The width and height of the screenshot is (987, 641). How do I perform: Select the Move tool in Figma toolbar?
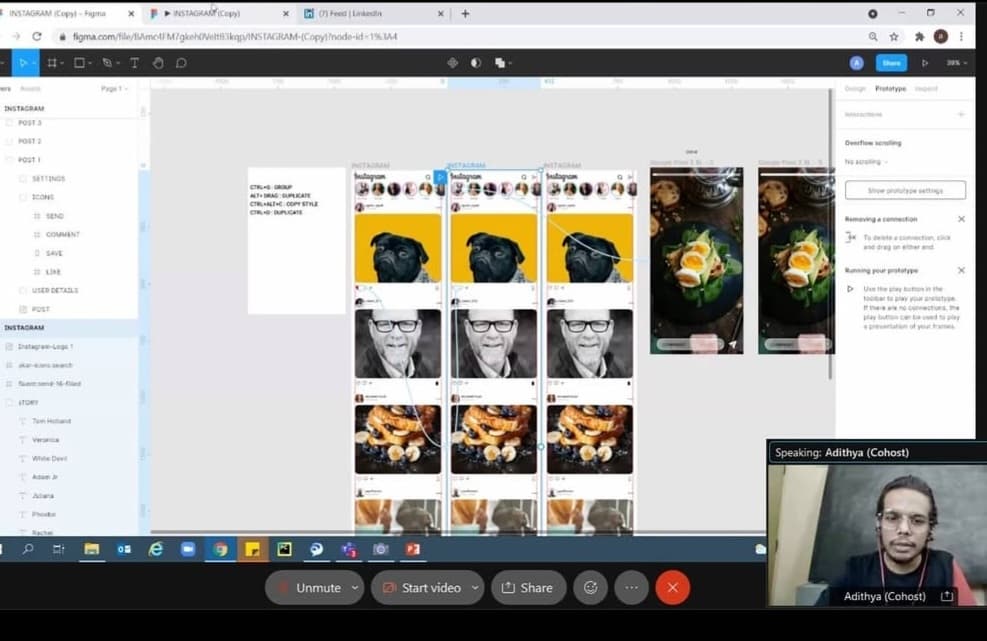(24, 63)
